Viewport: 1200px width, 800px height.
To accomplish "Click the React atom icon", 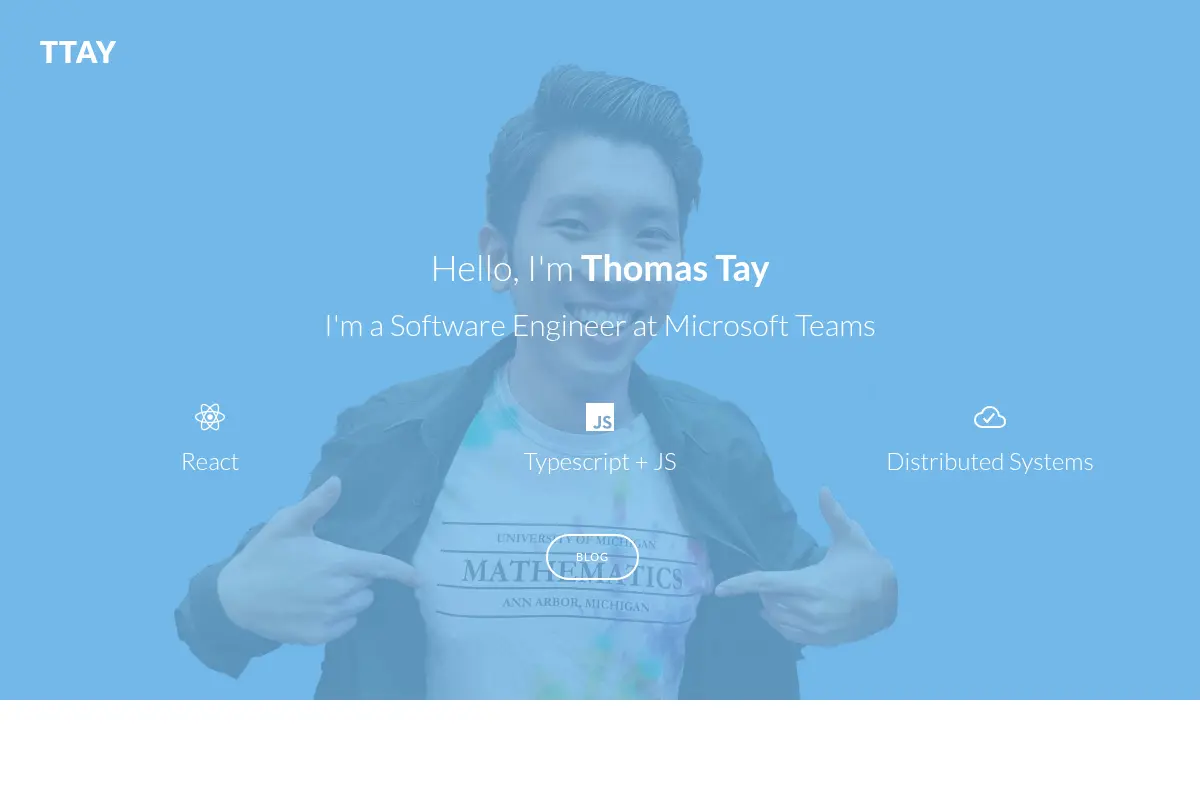I will pyautogui.click(x=210, y=417).
